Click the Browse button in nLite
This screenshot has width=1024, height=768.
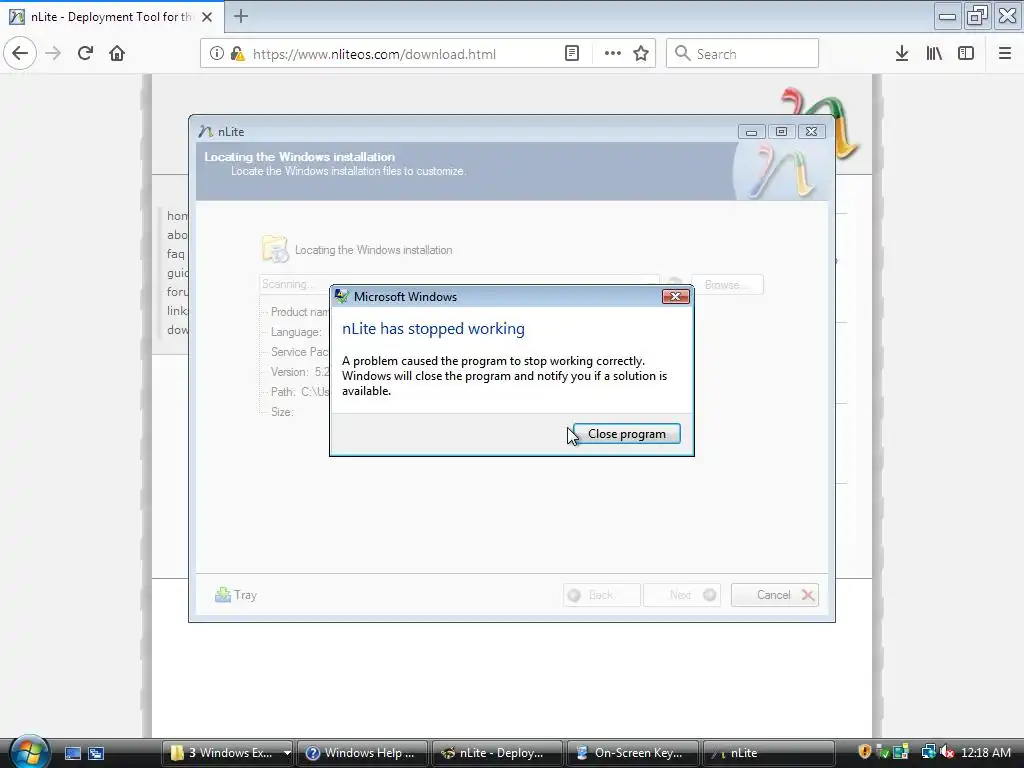coord(727,285)
